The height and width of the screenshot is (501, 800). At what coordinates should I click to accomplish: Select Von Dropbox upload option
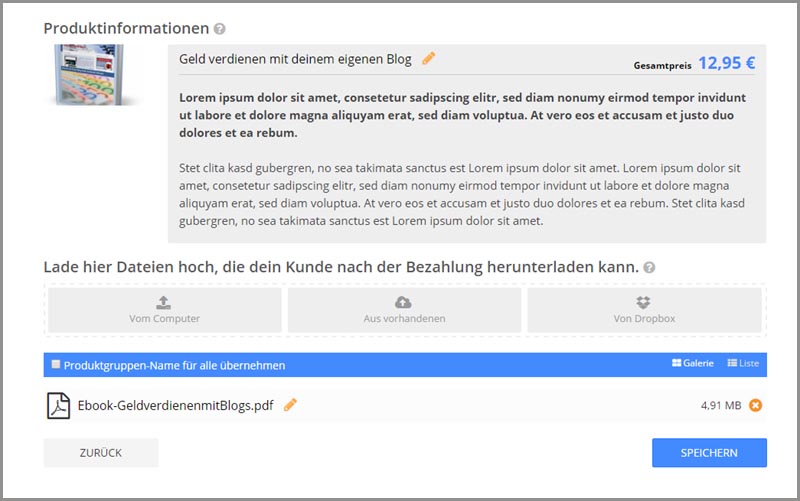point(644,309)
